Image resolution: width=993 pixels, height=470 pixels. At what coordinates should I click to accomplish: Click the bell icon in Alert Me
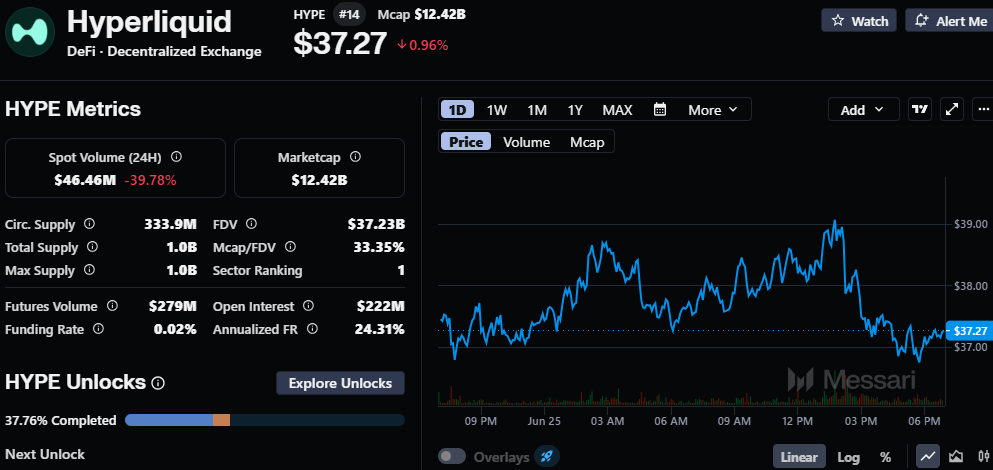pos(922,21)
